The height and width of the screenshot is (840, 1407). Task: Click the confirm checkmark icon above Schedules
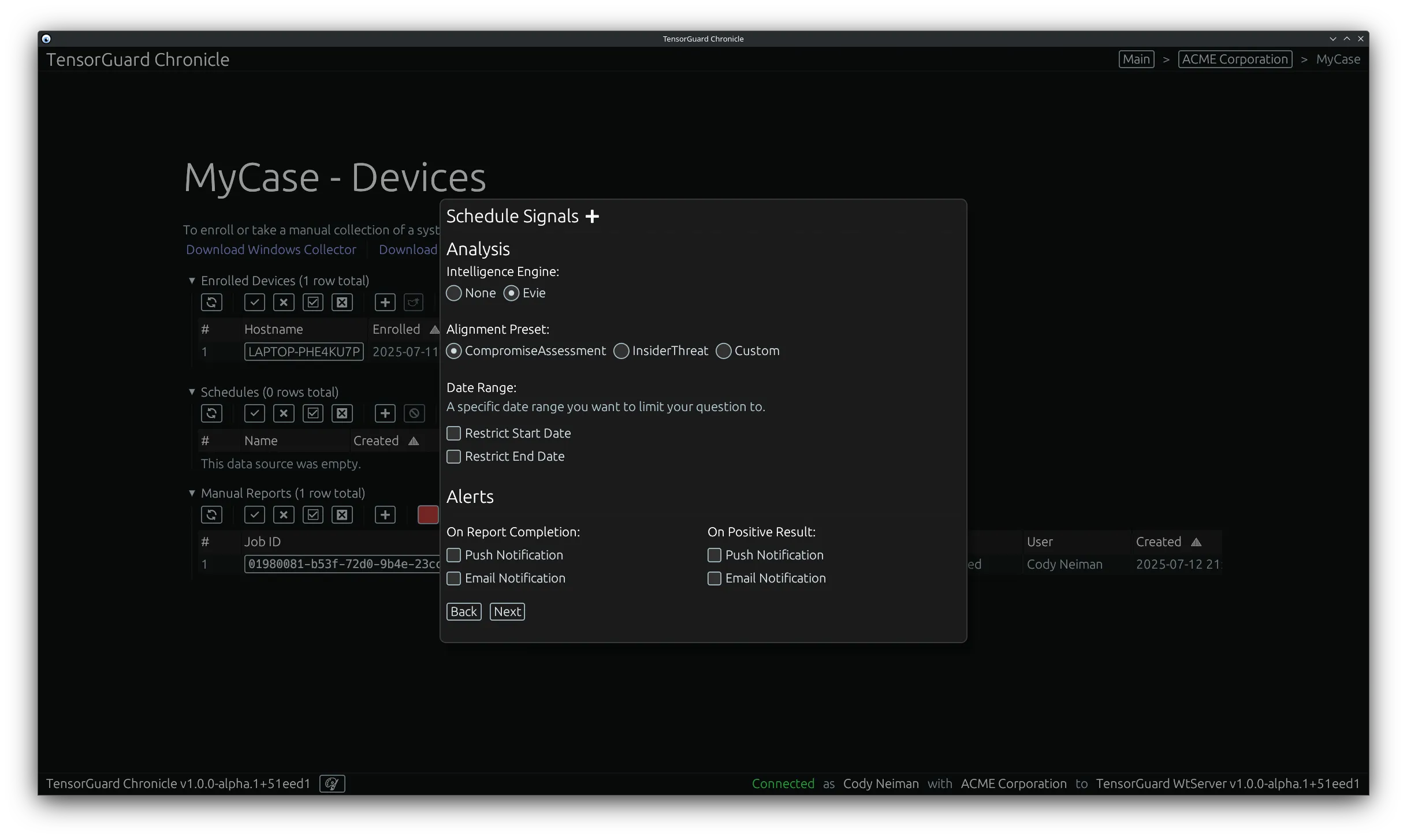click(x=254, y=413)
